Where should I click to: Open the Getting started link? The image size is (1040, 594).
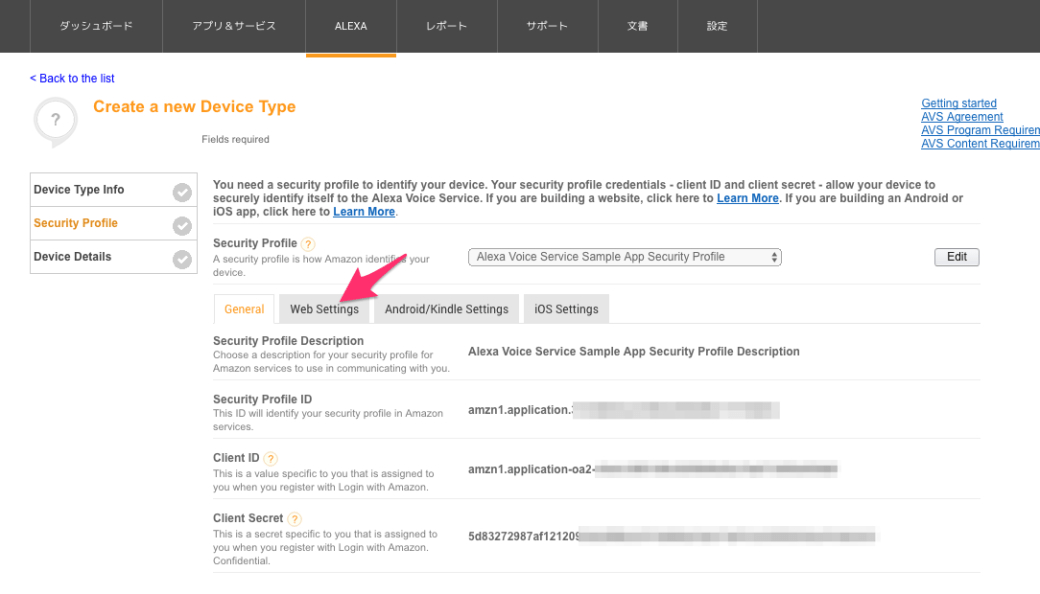point(958,103)
